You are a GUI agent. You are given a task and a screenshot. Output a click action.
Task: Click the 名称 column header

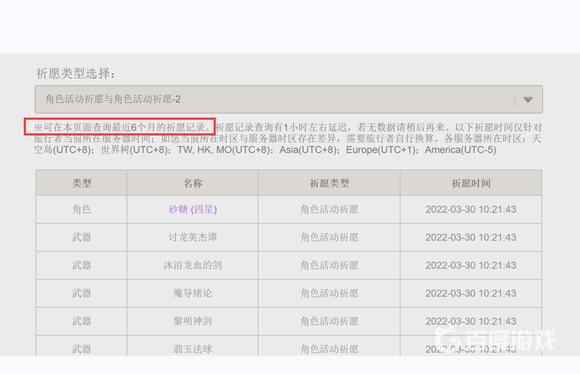(x=193, y=183)
